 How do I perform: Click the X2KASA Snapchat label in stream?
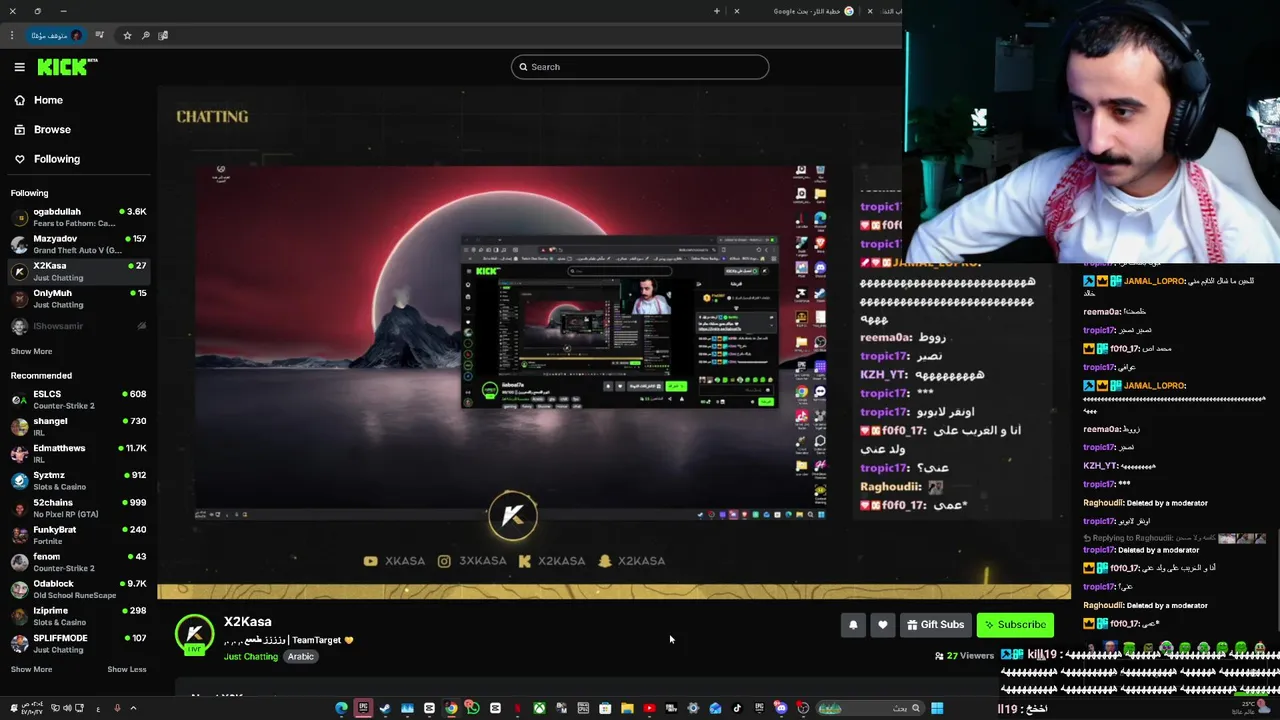coord(631,561)
